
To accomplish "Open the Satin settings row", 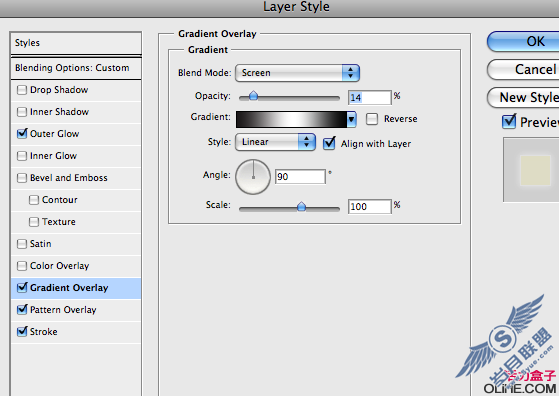I will tap(76, 244).
